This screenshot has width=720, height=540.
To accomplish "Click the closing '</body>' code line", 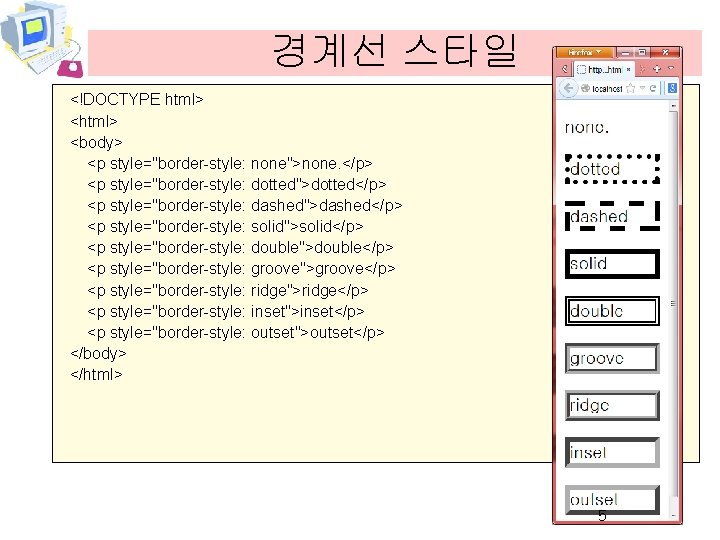I will tap(98, 354).
